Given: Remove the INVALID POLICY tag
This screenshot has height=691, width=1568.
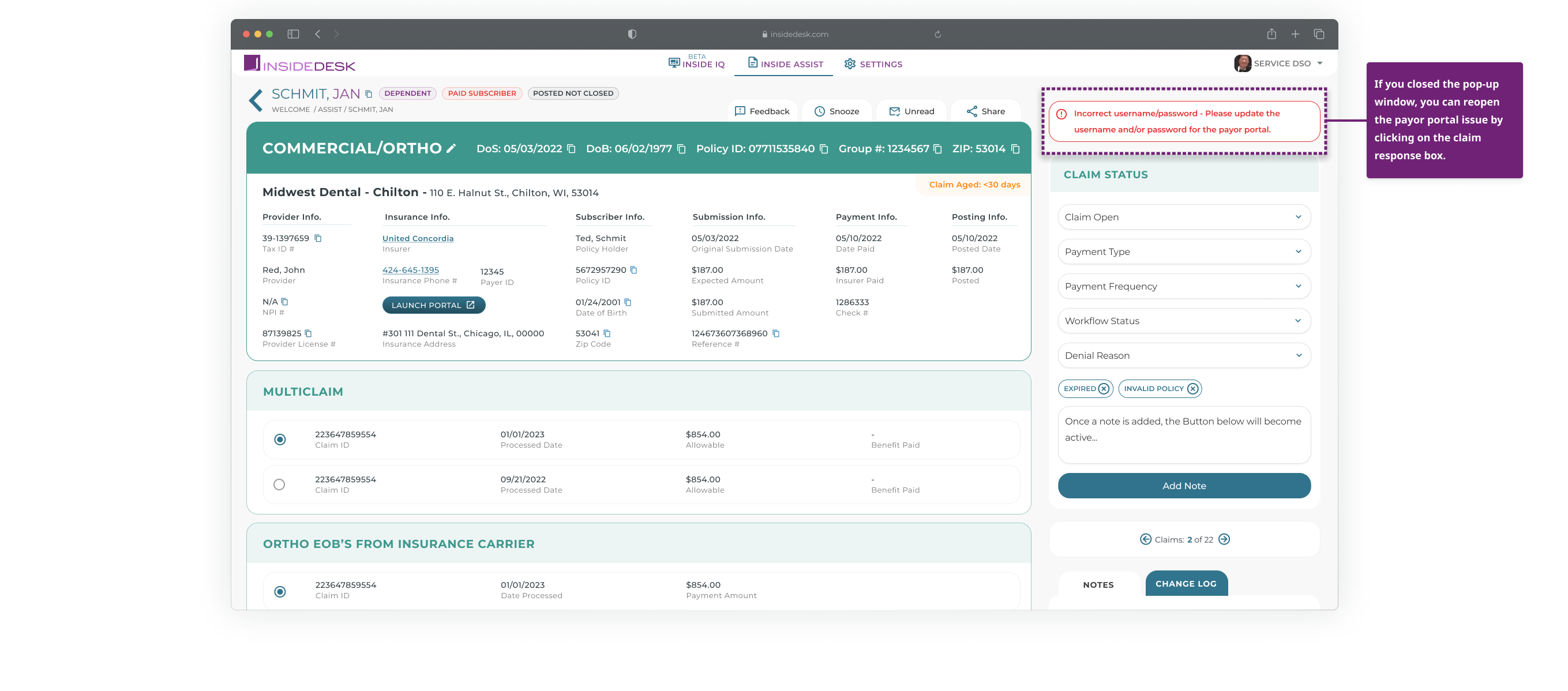Looking at the screenshot, I should [1192, 388].
